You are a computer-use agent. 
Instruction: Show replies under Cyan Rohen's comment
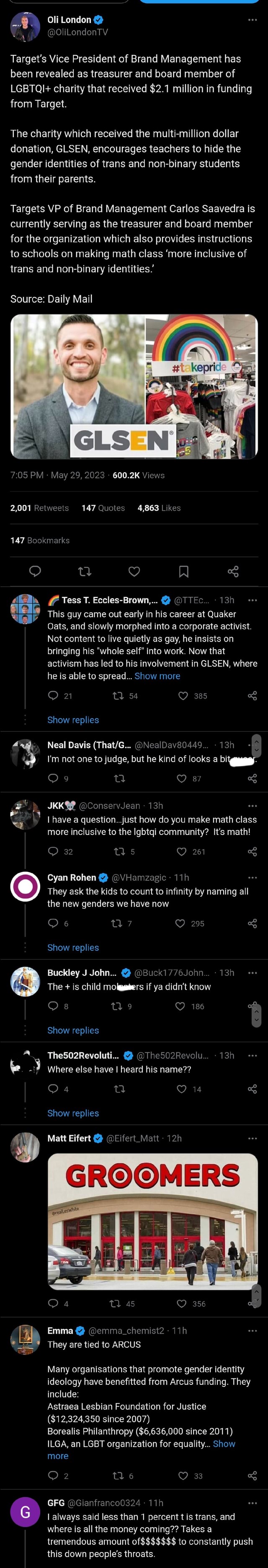[73, 947]
